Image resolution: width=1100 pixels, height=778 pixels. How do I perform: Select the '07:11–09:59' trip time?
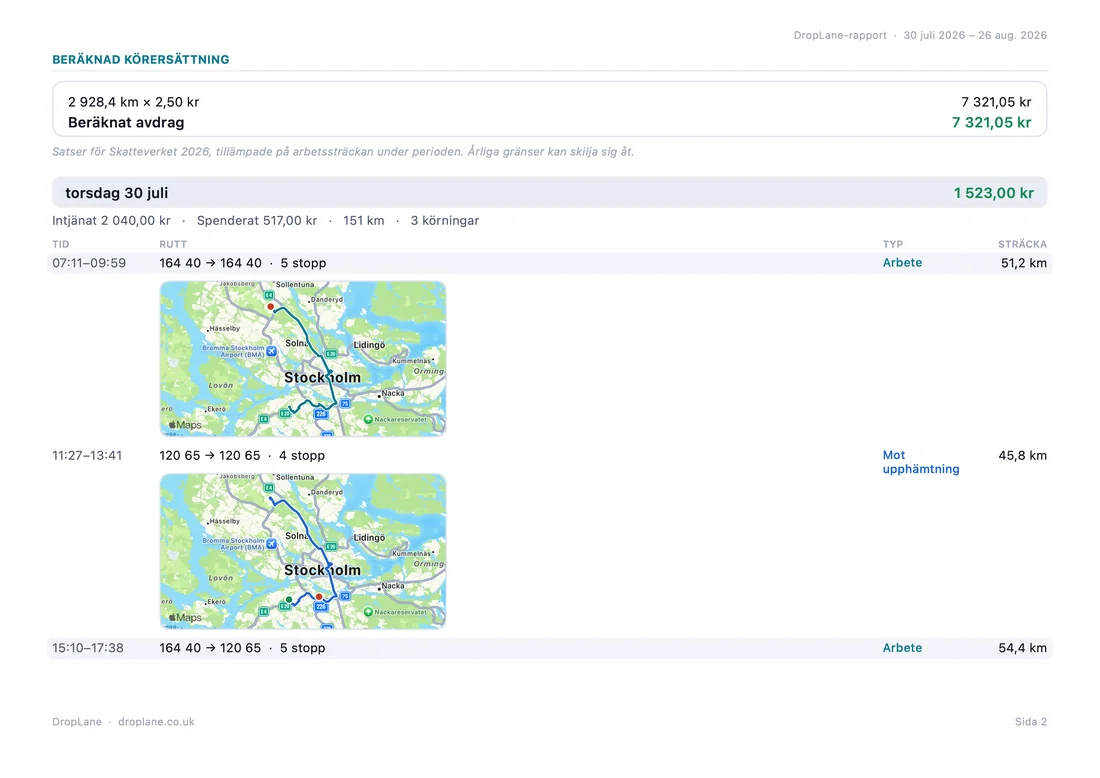(89, 263)
